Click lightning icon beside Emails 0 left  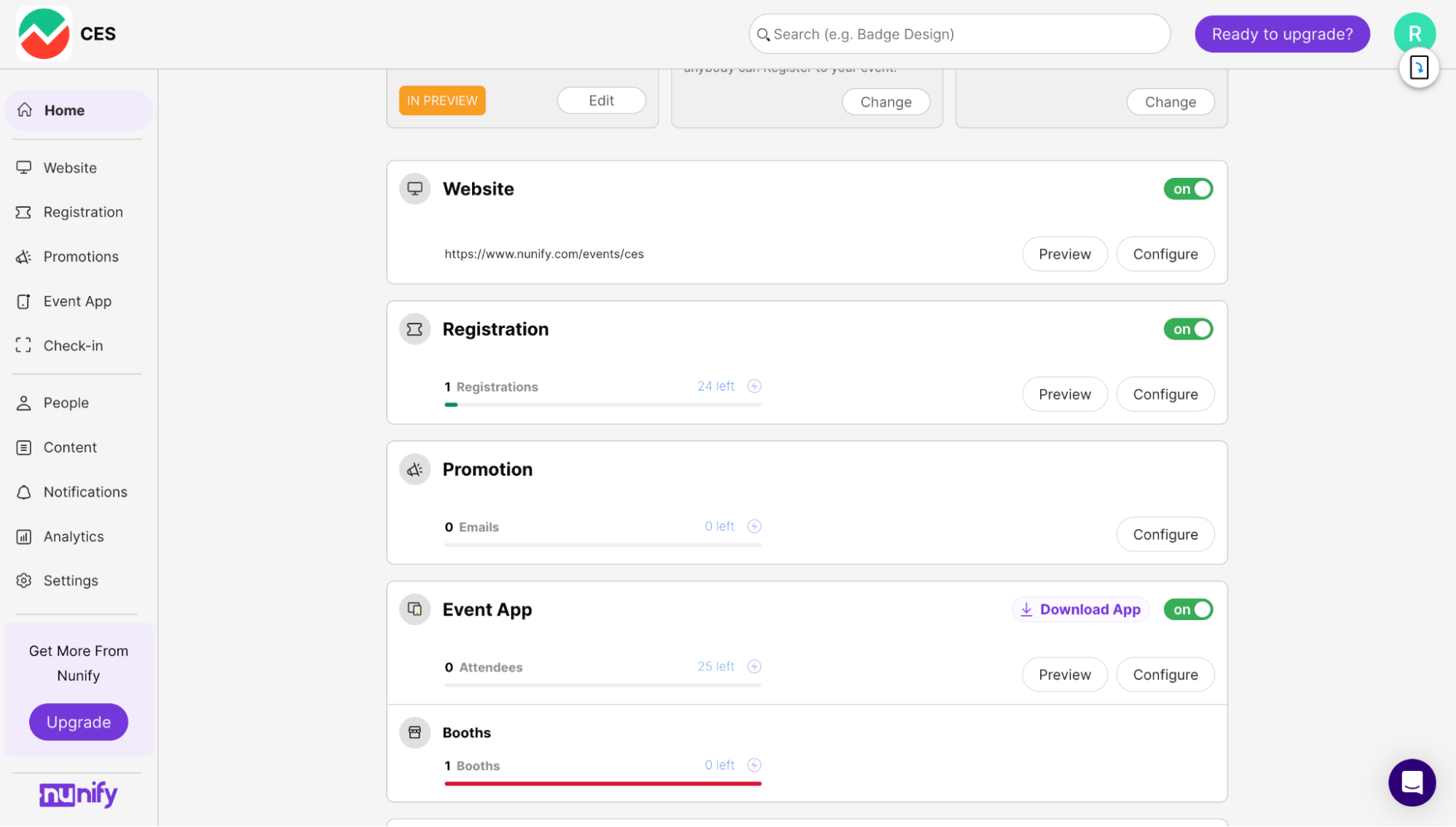pyautogui.click(x=754, y=526)
